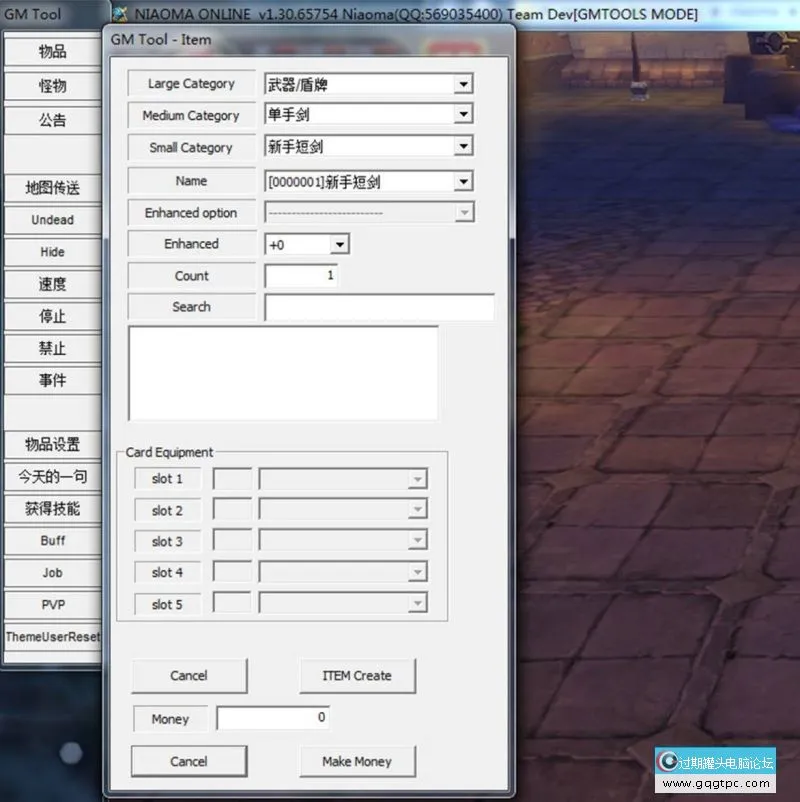The height and width of the screenshot is (802, 800).
Task: Click the Buff sidebar button
Action: click(x=53, y=541)
